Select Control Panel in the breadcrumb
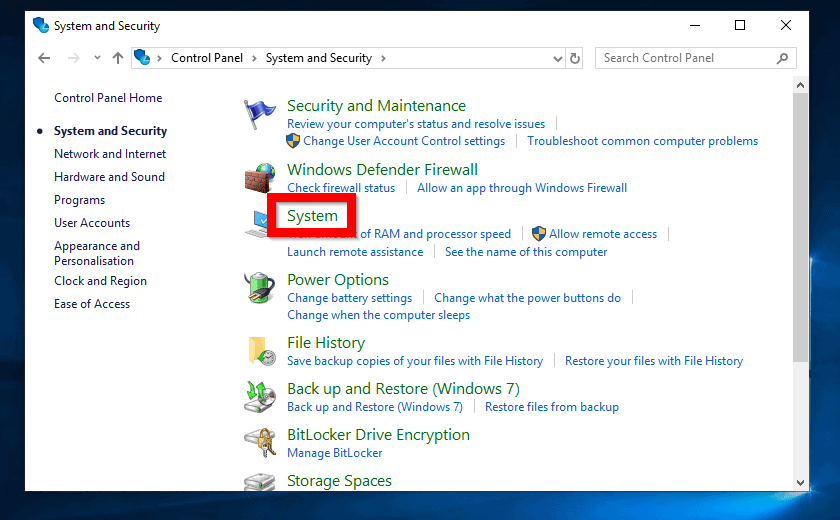Screen dimensions: 840x520 pyautogui.click(x=207, y=58)
